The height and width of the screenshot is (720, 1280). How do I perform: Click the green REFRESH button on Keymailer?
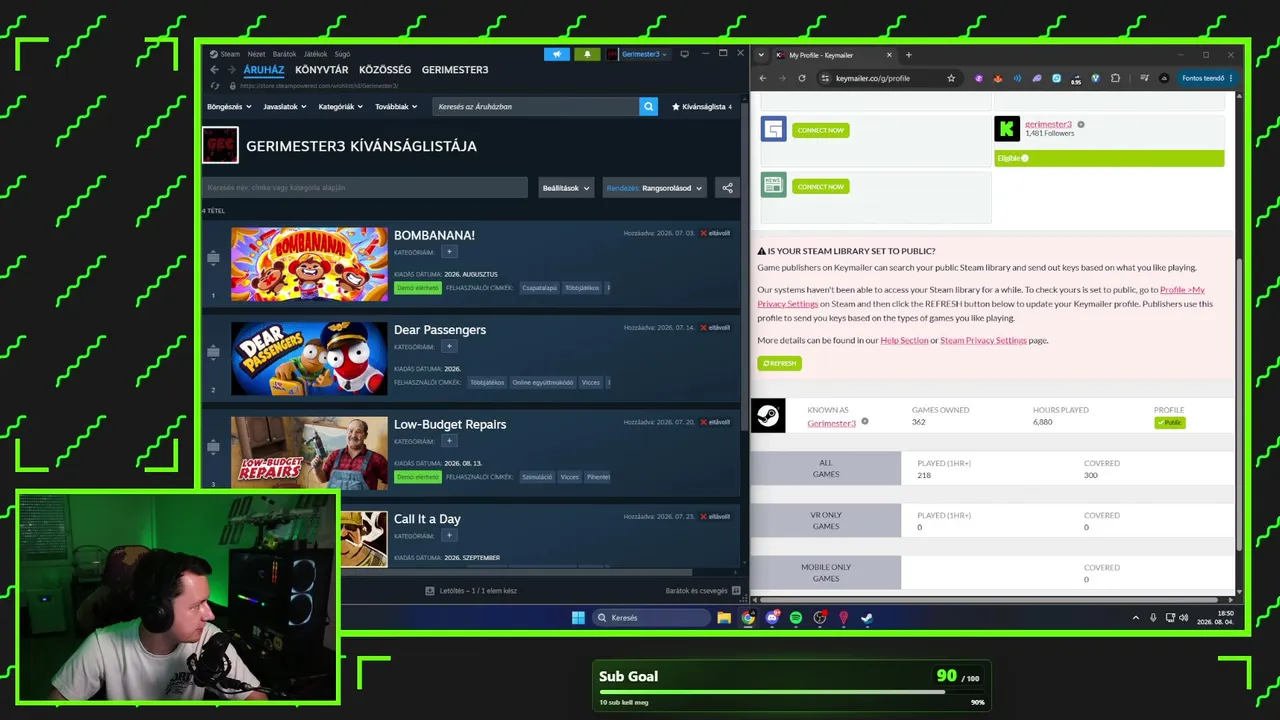pyautogui.click(x=779, y=363)
